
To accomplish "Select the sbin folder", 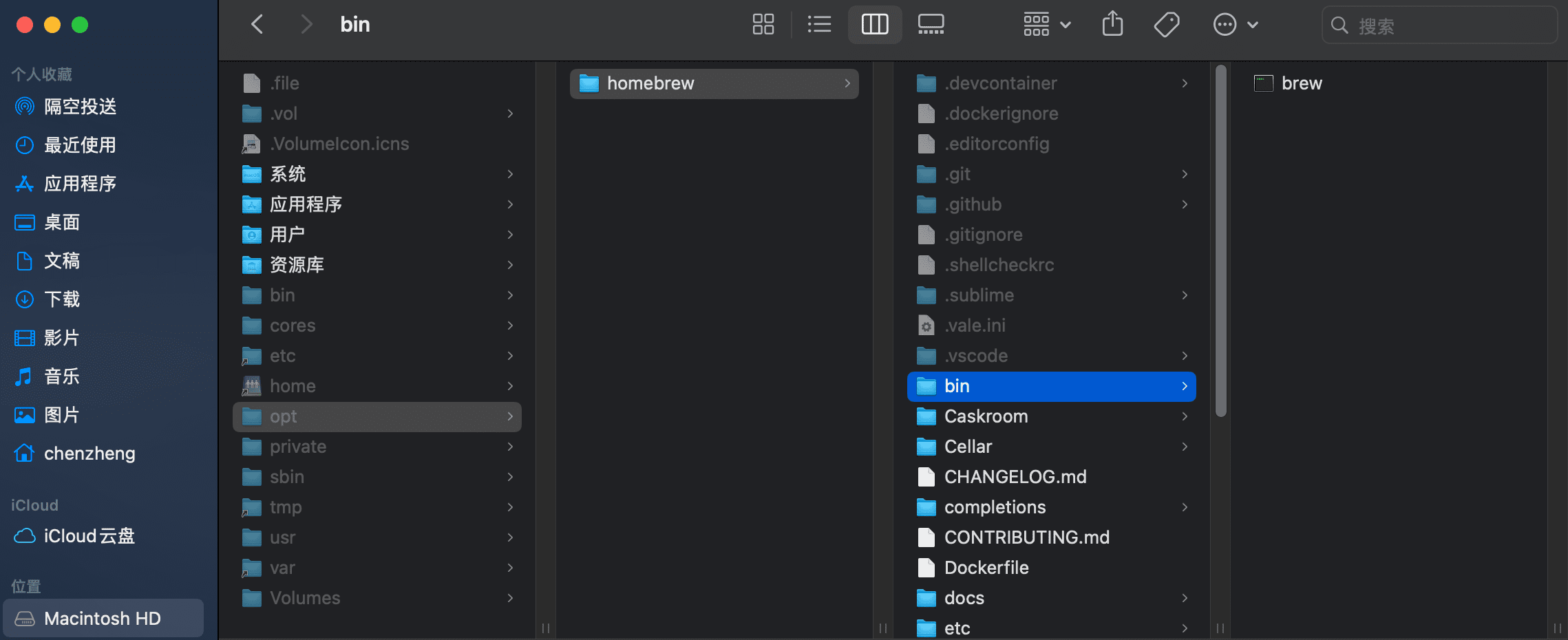I will click(x=377, y=477).
